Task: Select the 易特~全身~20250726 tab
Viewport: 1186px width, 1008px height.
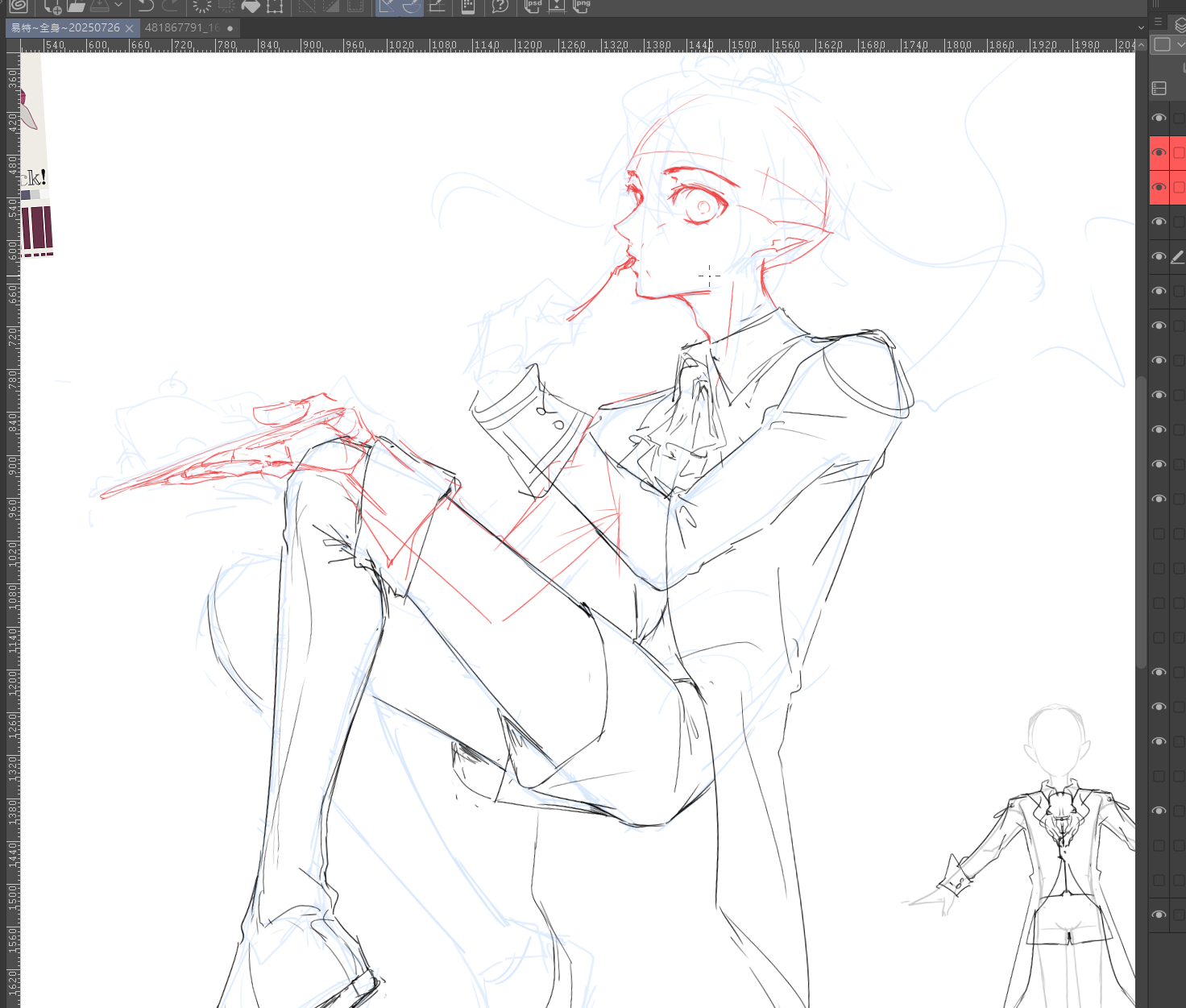Action: pyautogui.click(x=65, y=28)
